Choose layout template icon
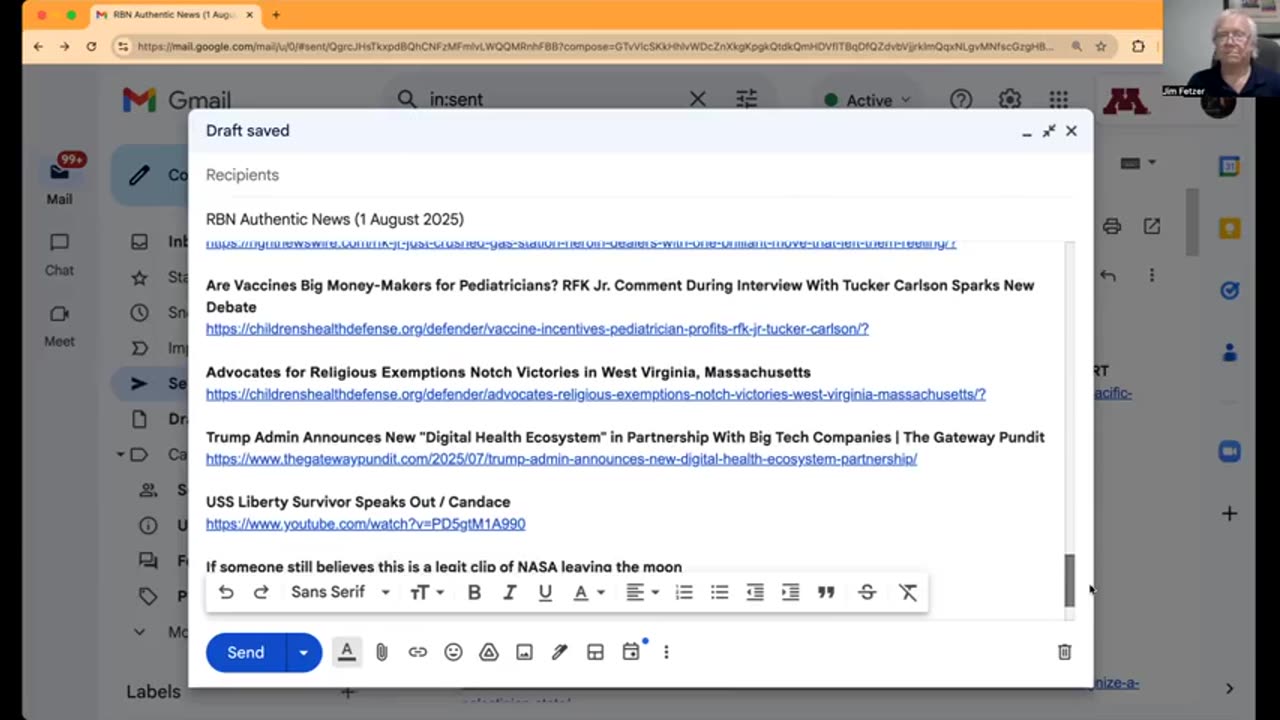 pyautogui.click(x=595, y=652)
